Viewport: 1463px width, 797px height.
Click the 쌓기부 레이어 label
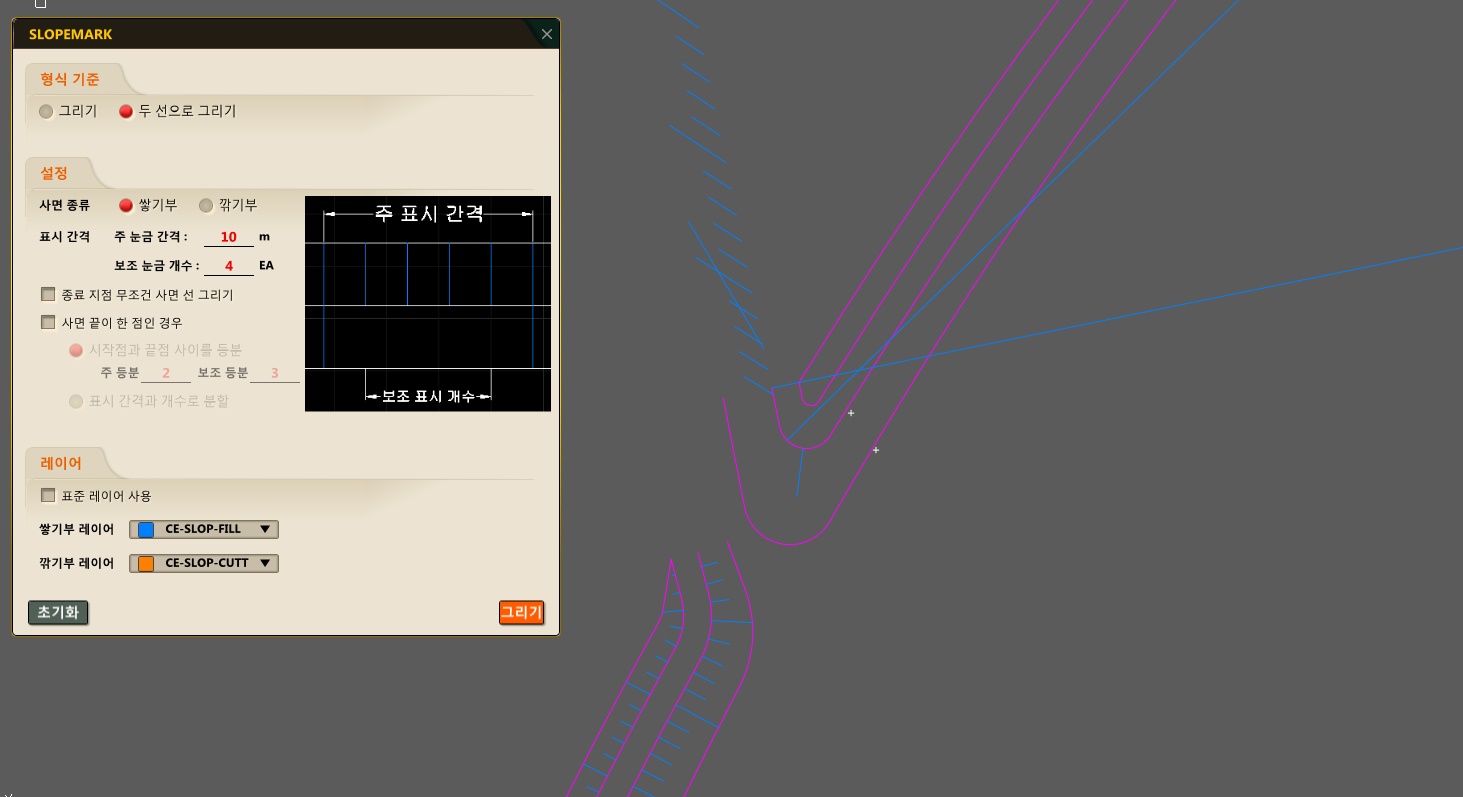click(x=76, y=530)
